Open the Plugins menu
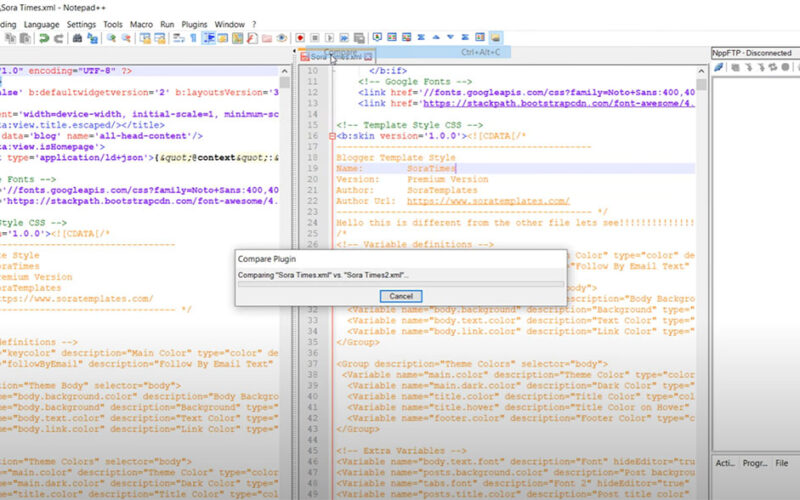800x500 pixels. pyautogui.click(x=194, y=24)
